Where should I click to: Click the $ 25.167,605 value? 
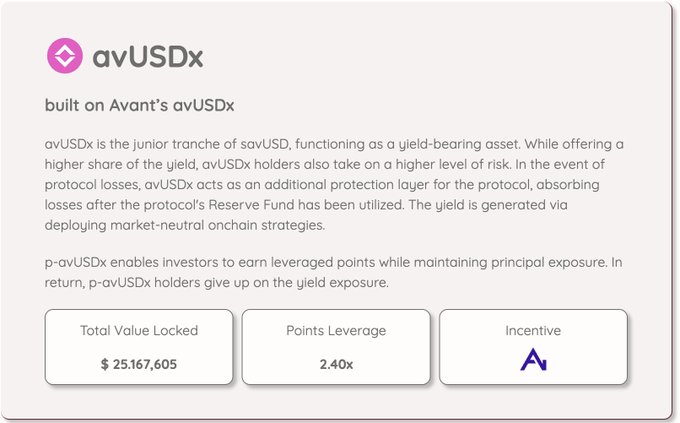139,364
